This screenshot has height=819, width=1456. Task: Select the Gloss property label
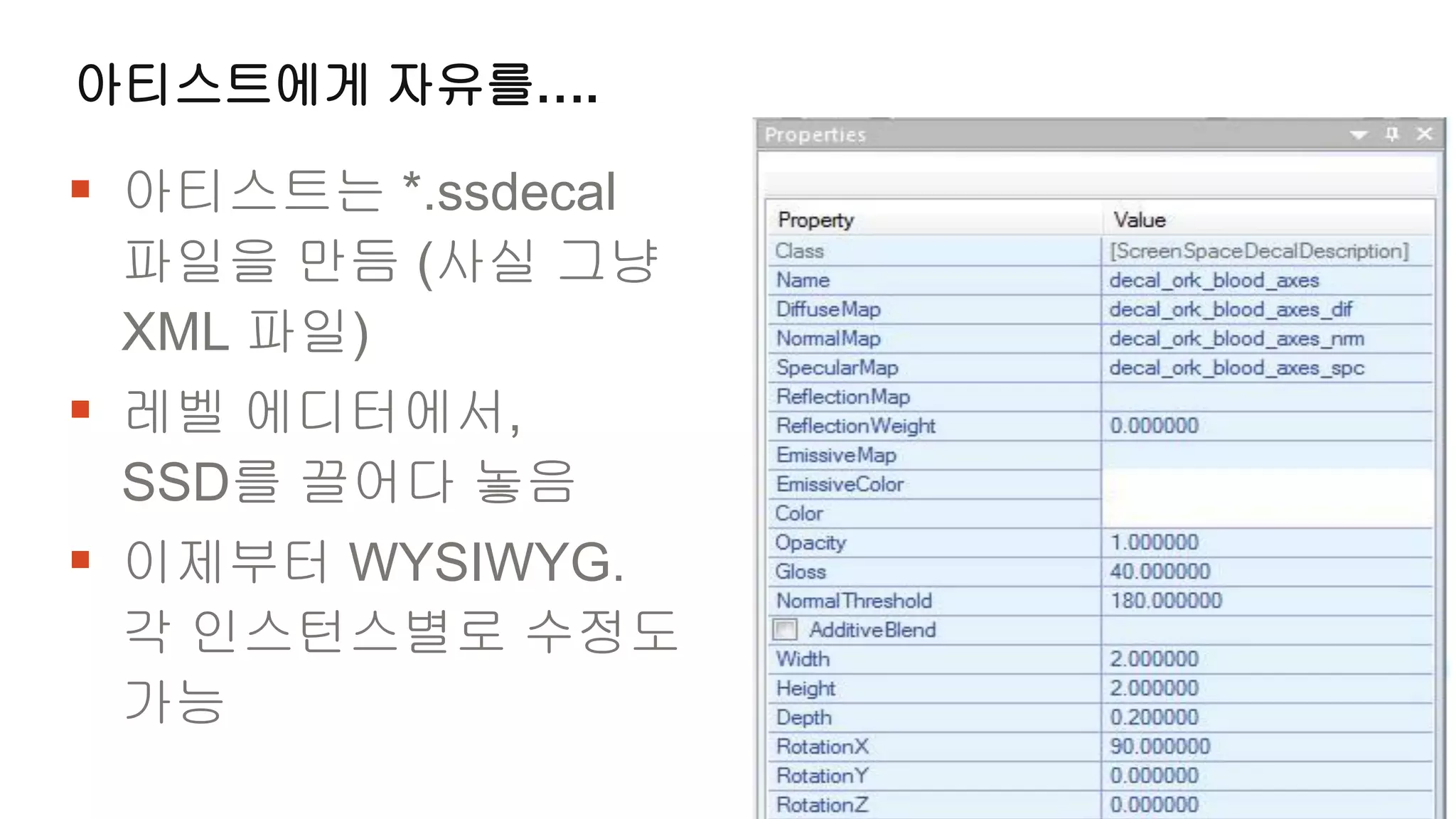coord(801,572)
